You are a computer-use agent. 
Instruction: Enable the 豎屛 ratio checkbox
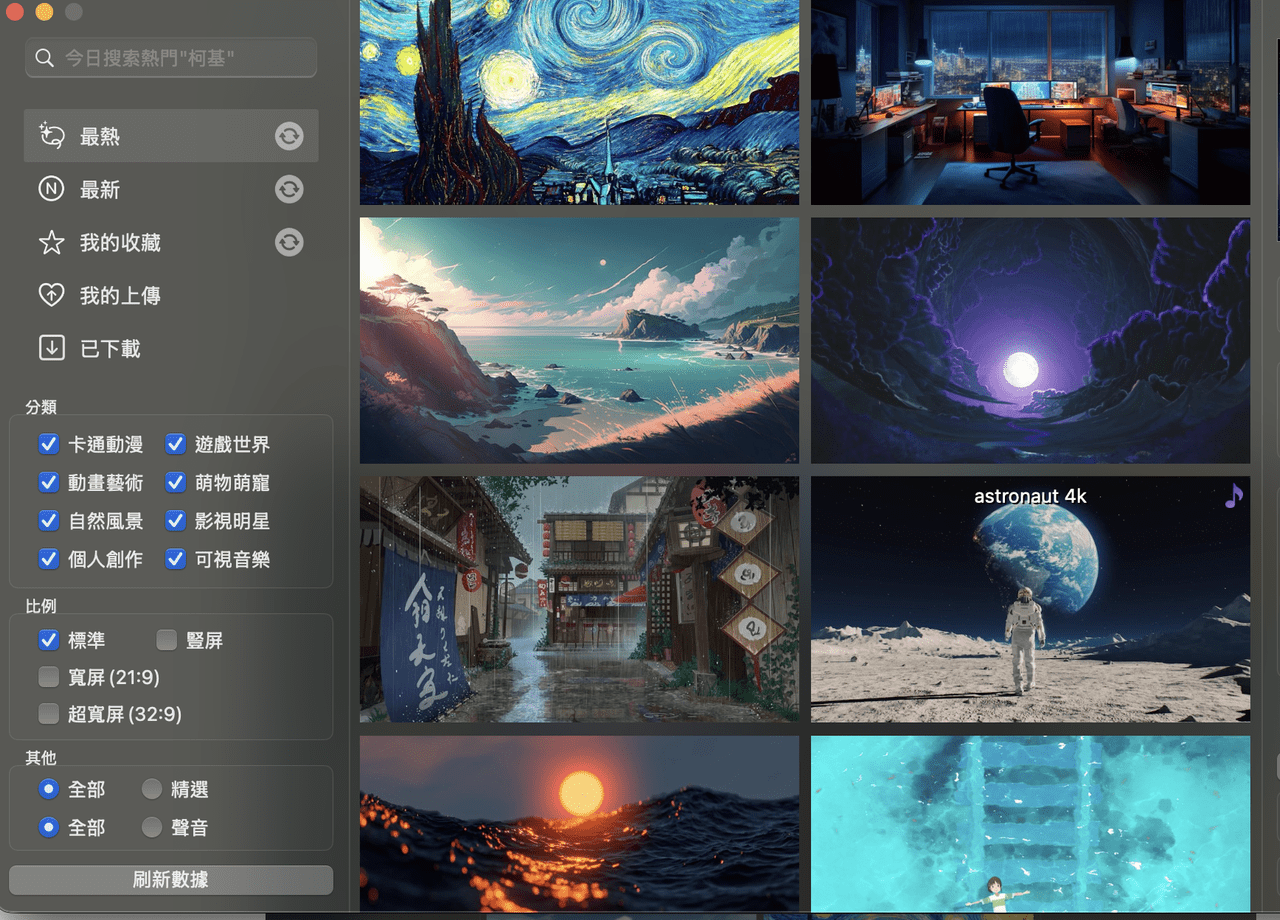pyautogui.click(x=166, y=640)
